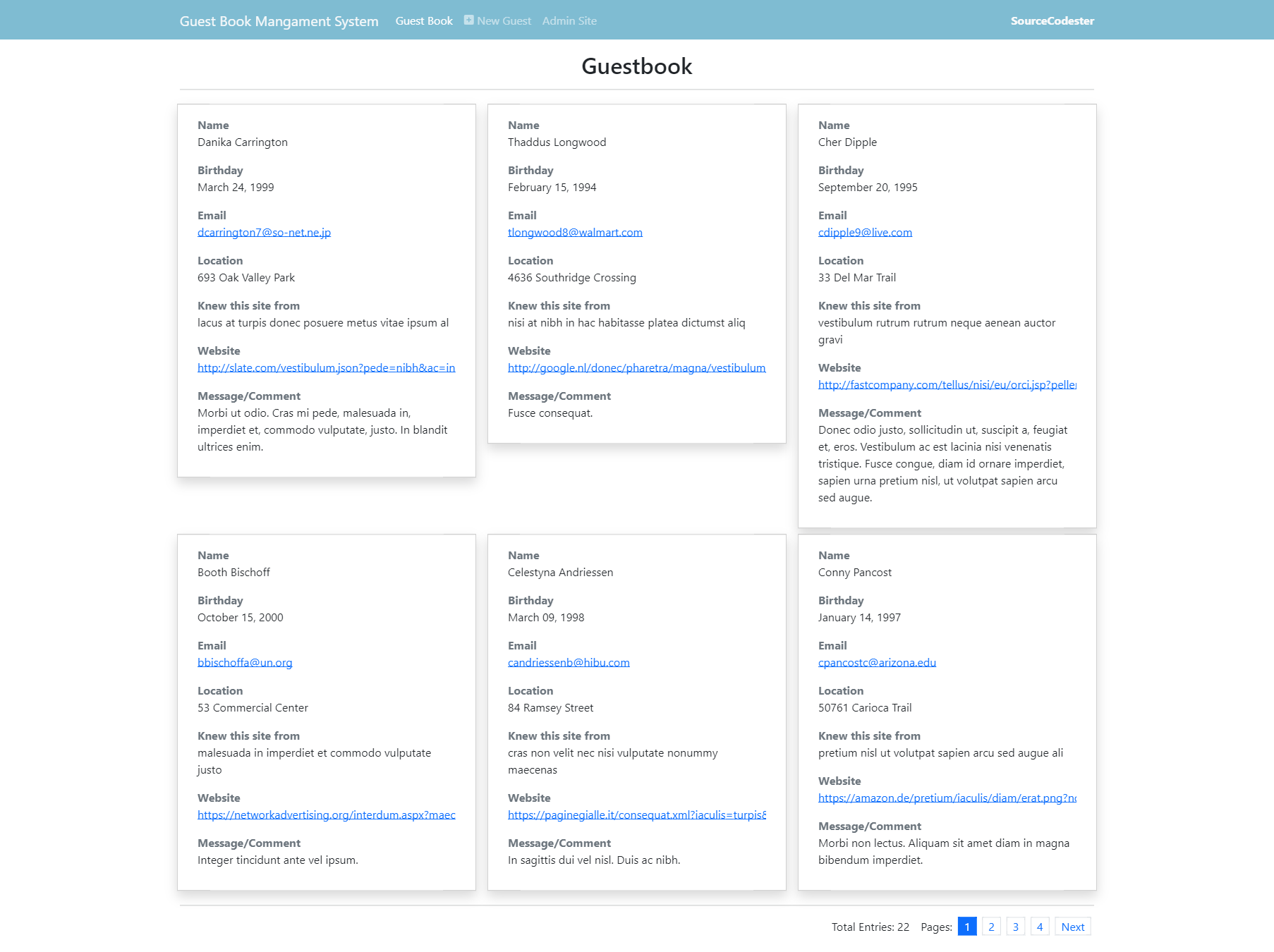The image size is (1274, 952).
Task: Visit Celestyna's paginegialle.it website link
Action: pyautogui.click(x=636, y=814)
